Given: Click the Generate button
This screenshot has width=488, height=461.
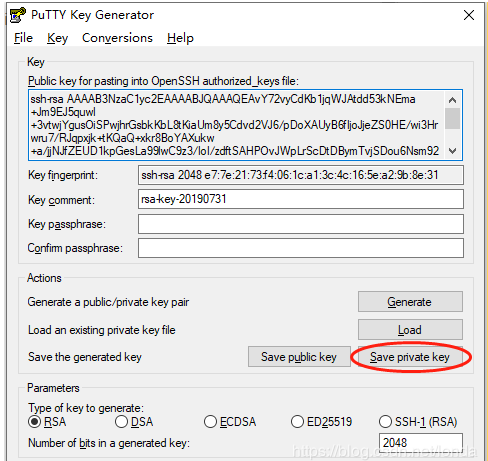Looking at the screenshot, I should coord(410,302).
